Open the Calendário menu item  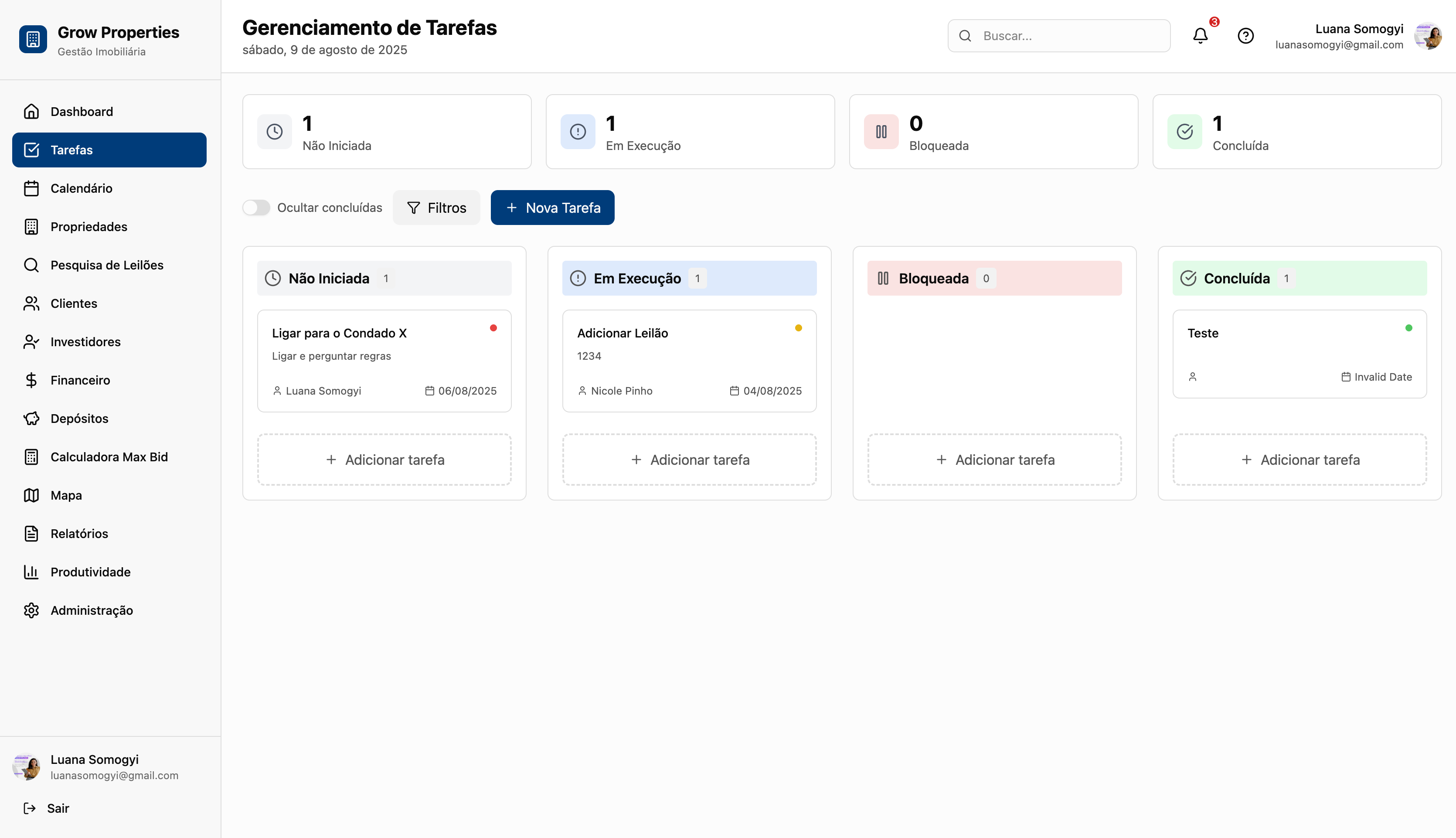(81, 188)
